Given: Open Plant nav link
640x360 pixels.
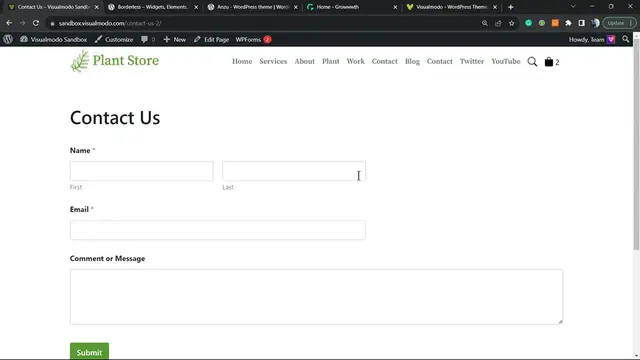Looking at the screenshot, I should point(331,61).
